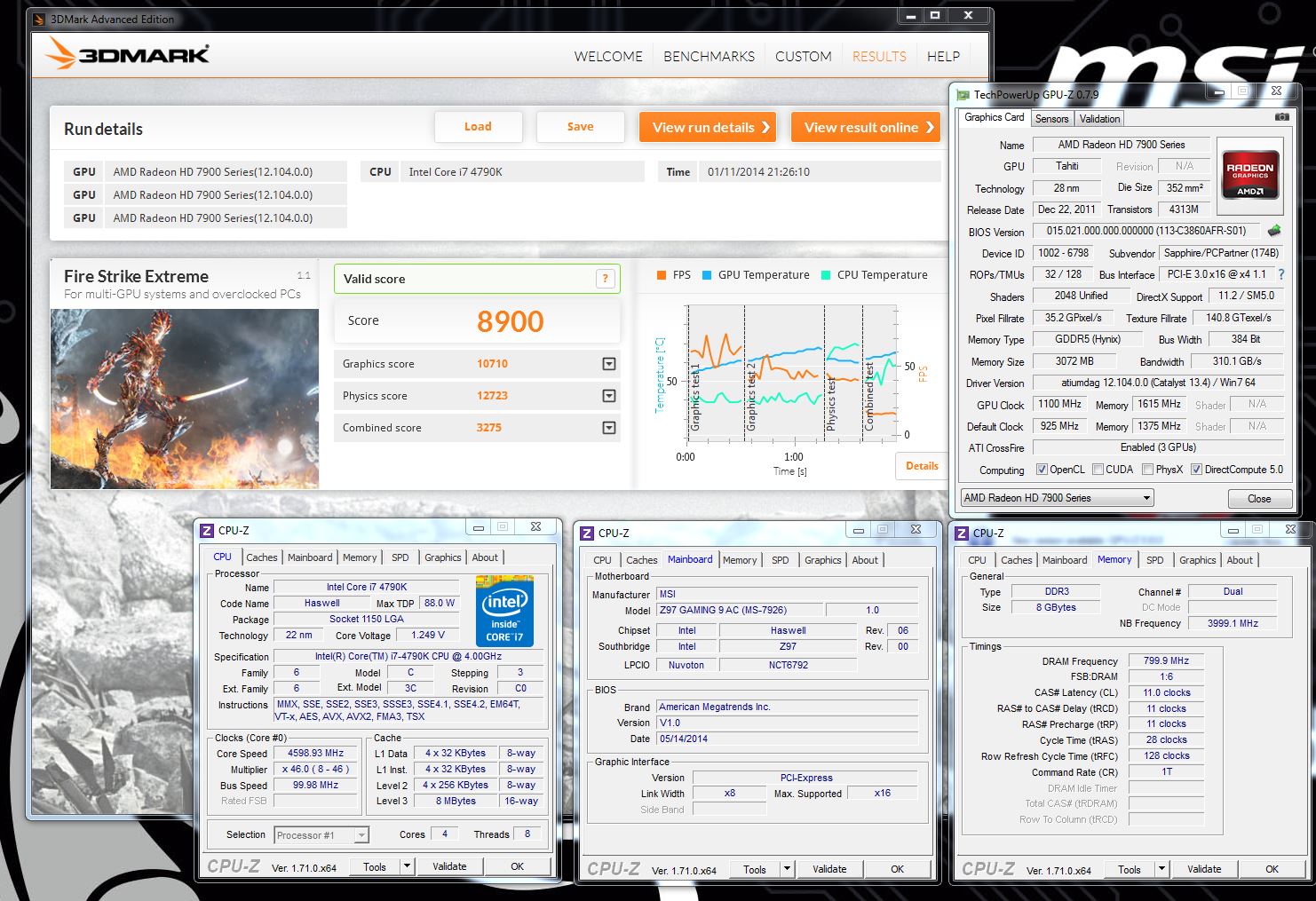Open the WELCOME tab in 3DMark
Viewport: 1316px width, 901px height.
click(608, 56)
